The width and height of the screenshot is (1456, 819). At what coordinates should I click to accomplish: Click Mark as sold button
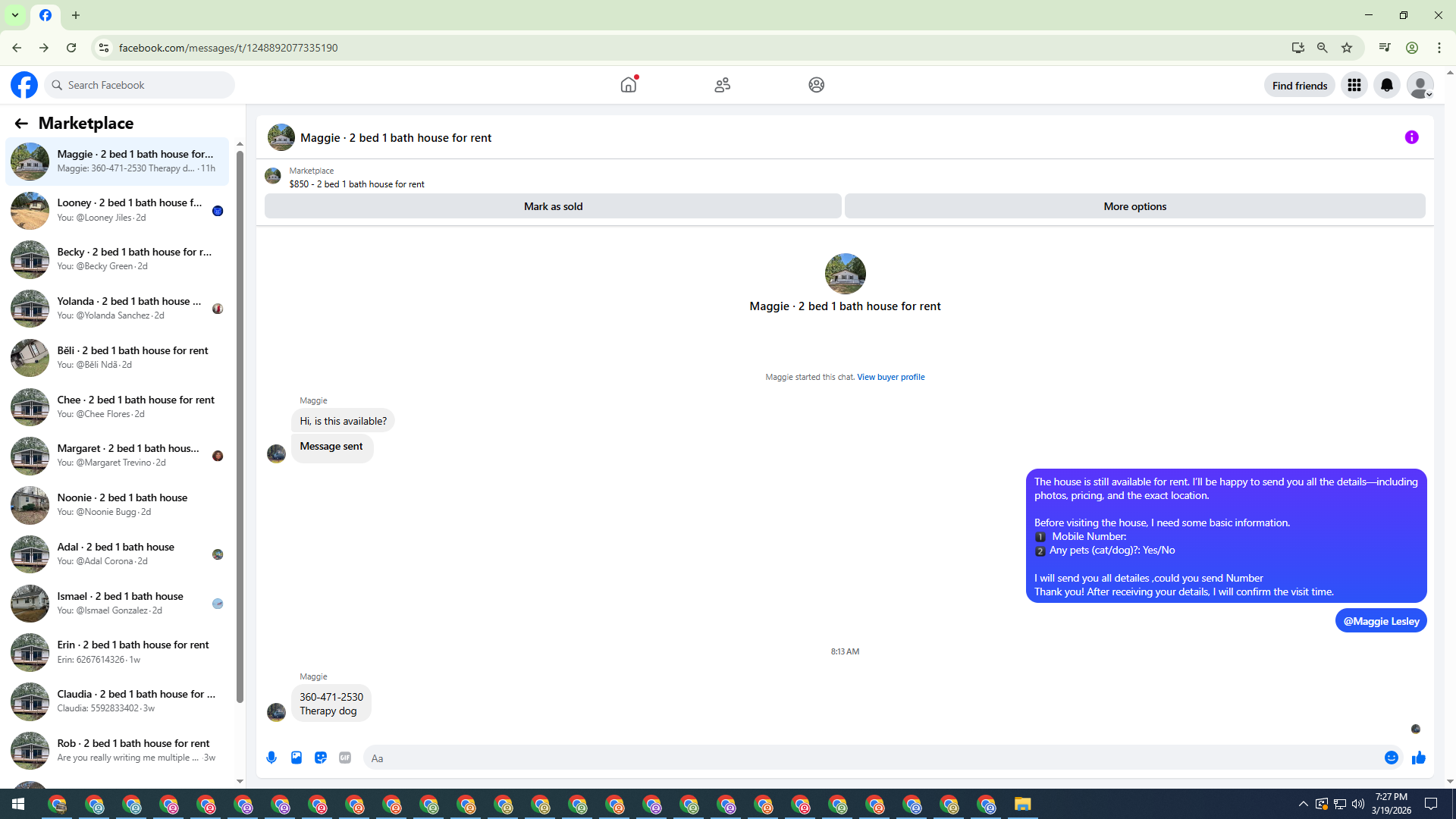tap(553, 206)
